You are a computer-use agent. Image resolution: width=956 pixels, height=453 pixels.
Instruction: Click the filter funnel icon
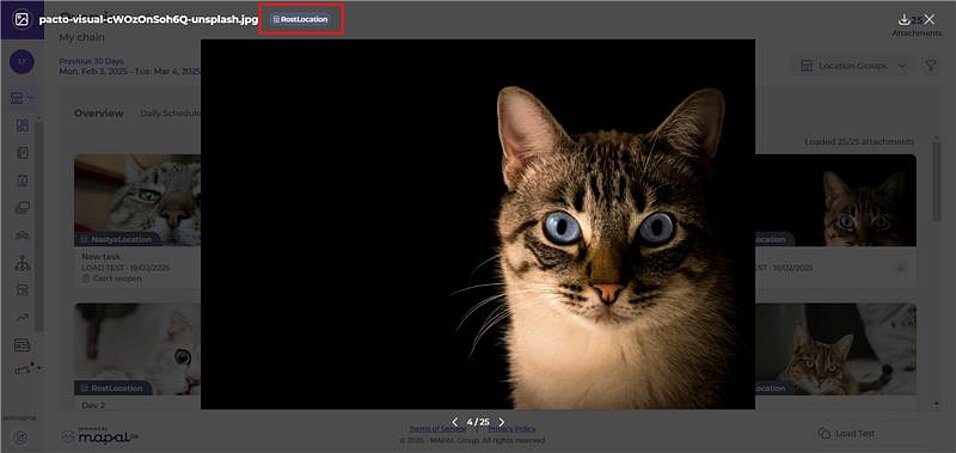click(x=930, y=65)
